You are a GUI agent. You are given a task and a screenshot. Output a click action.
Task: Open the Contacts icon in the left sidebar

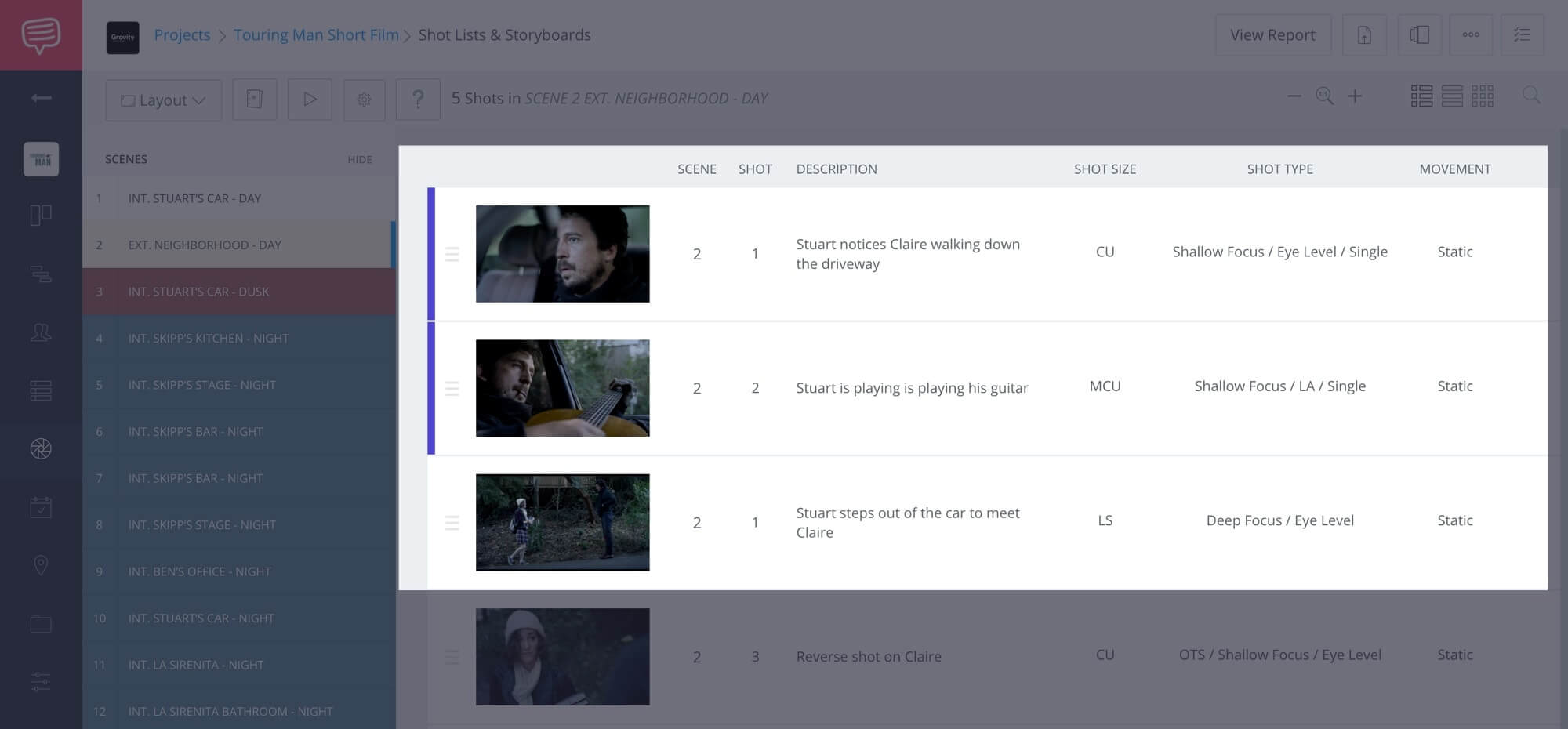[41, 332]
